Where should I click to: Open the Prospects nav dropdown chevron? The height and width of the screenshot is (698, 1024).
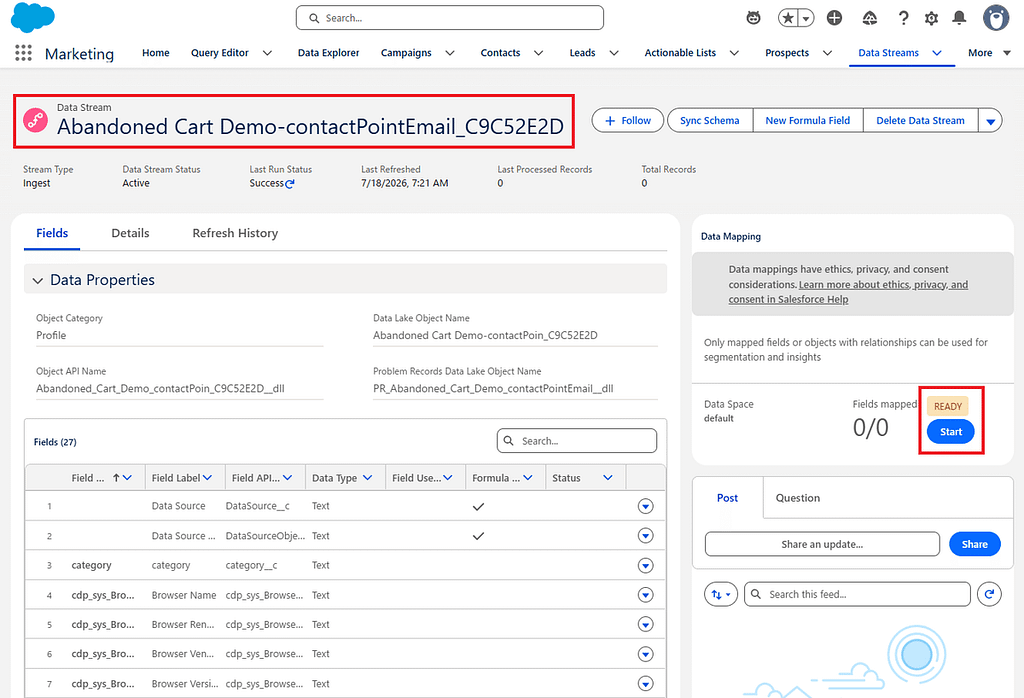pos(827,53)
